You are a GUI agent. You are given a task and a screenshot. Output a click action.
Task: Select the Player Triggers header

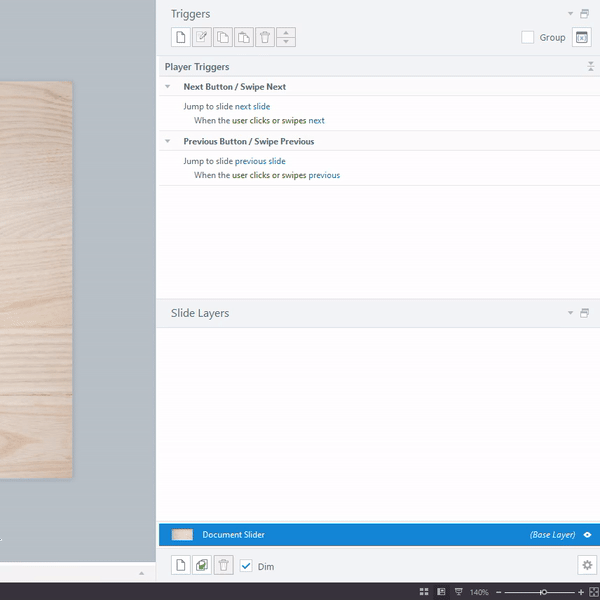[x=197, y=67]
